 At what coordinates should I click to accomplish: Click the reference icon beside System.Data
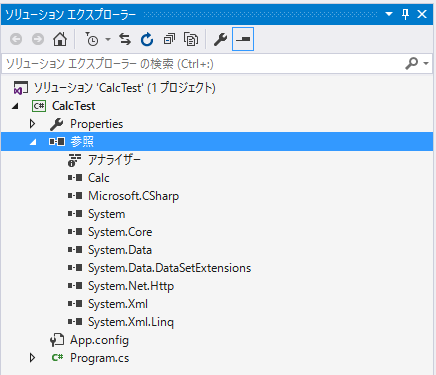[x=75, y=250]
